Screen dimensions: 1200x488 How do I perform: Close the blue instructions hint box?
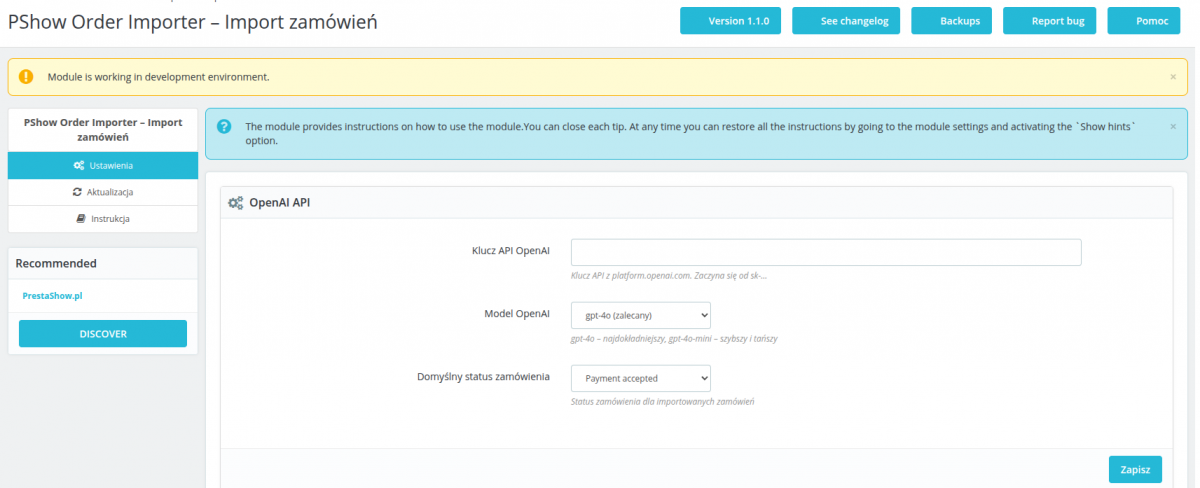click(x=1173, y=127)
